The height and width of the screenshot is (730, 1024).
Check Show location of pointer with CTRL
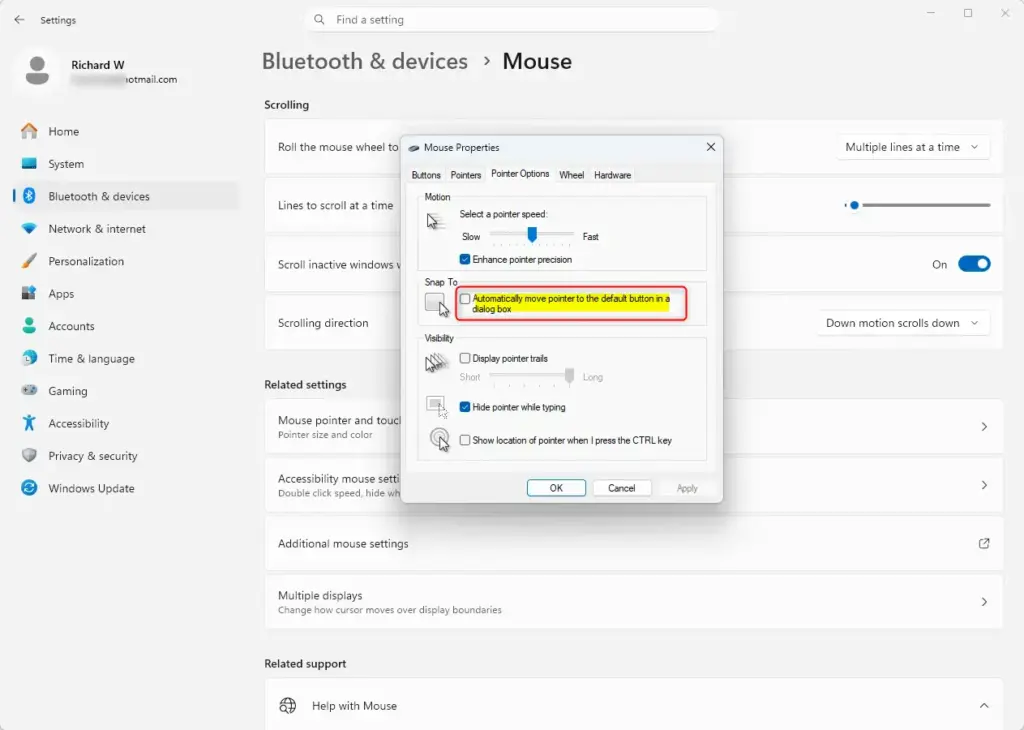coord(465,440)
